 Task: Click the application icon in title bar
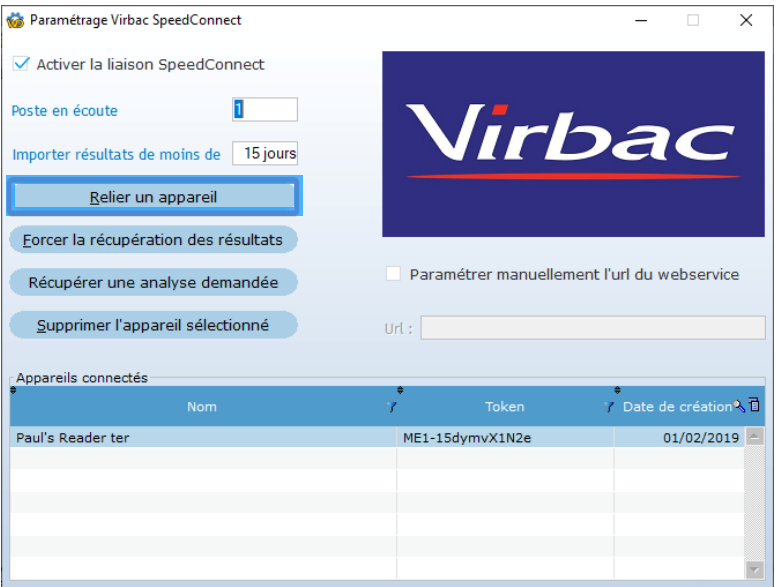(x=15, y=20)
